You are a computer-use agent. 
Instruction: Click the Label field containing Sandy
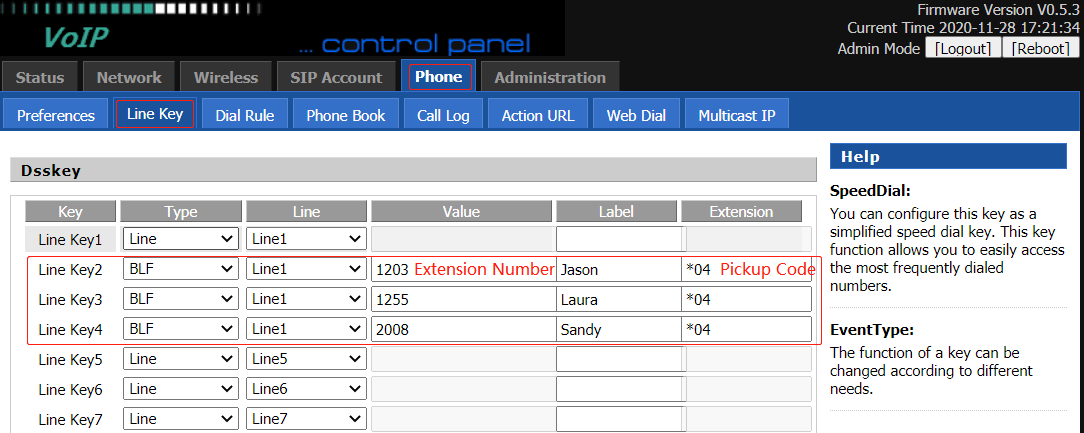(618, 329)
